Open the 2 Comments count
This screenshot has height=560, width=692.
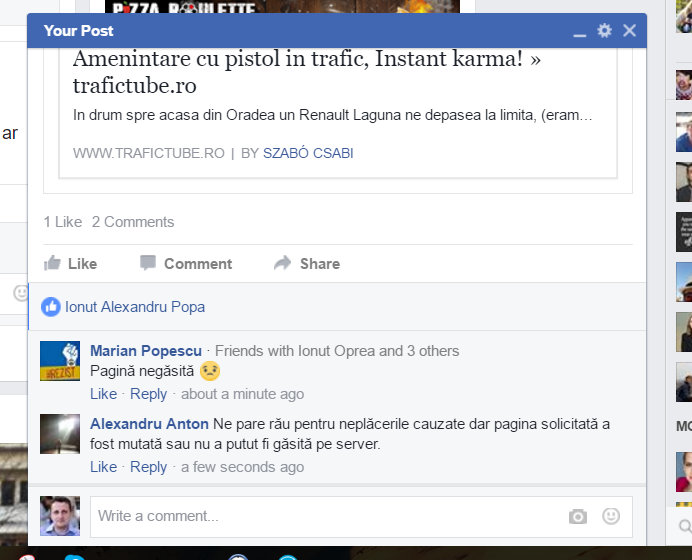click(133, 222)
